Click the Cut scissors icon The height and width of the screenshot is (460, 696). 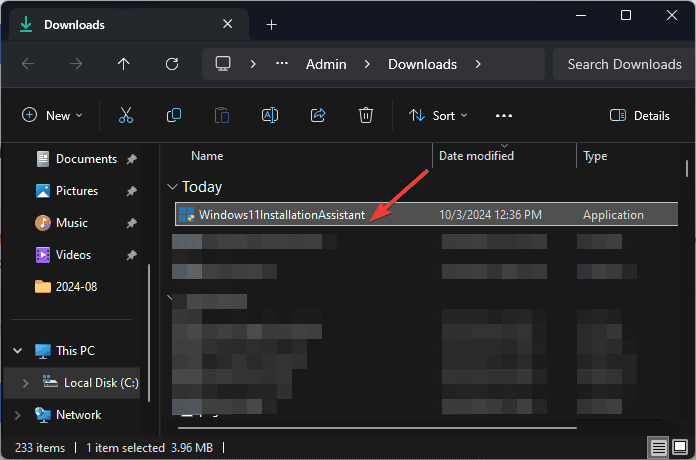pos(126,115)
